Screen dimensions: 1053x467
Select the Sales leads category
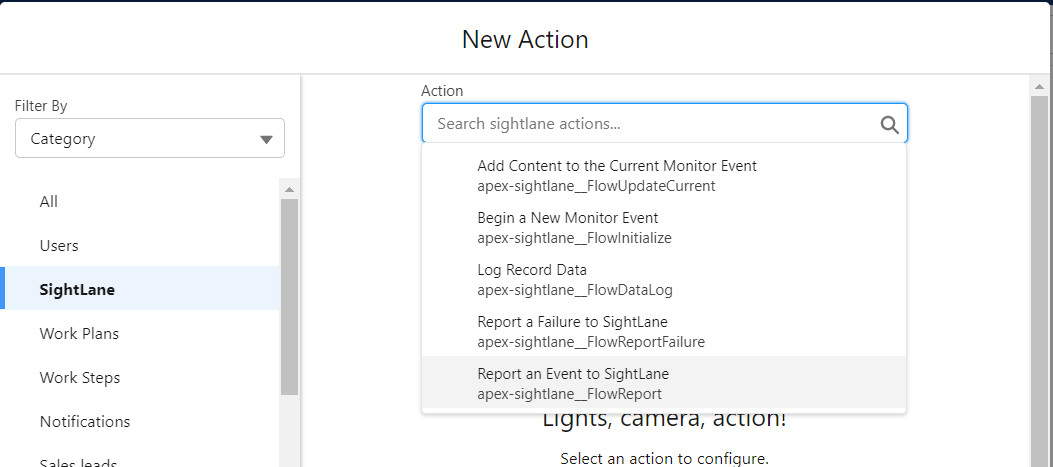[x=79, y=461]
